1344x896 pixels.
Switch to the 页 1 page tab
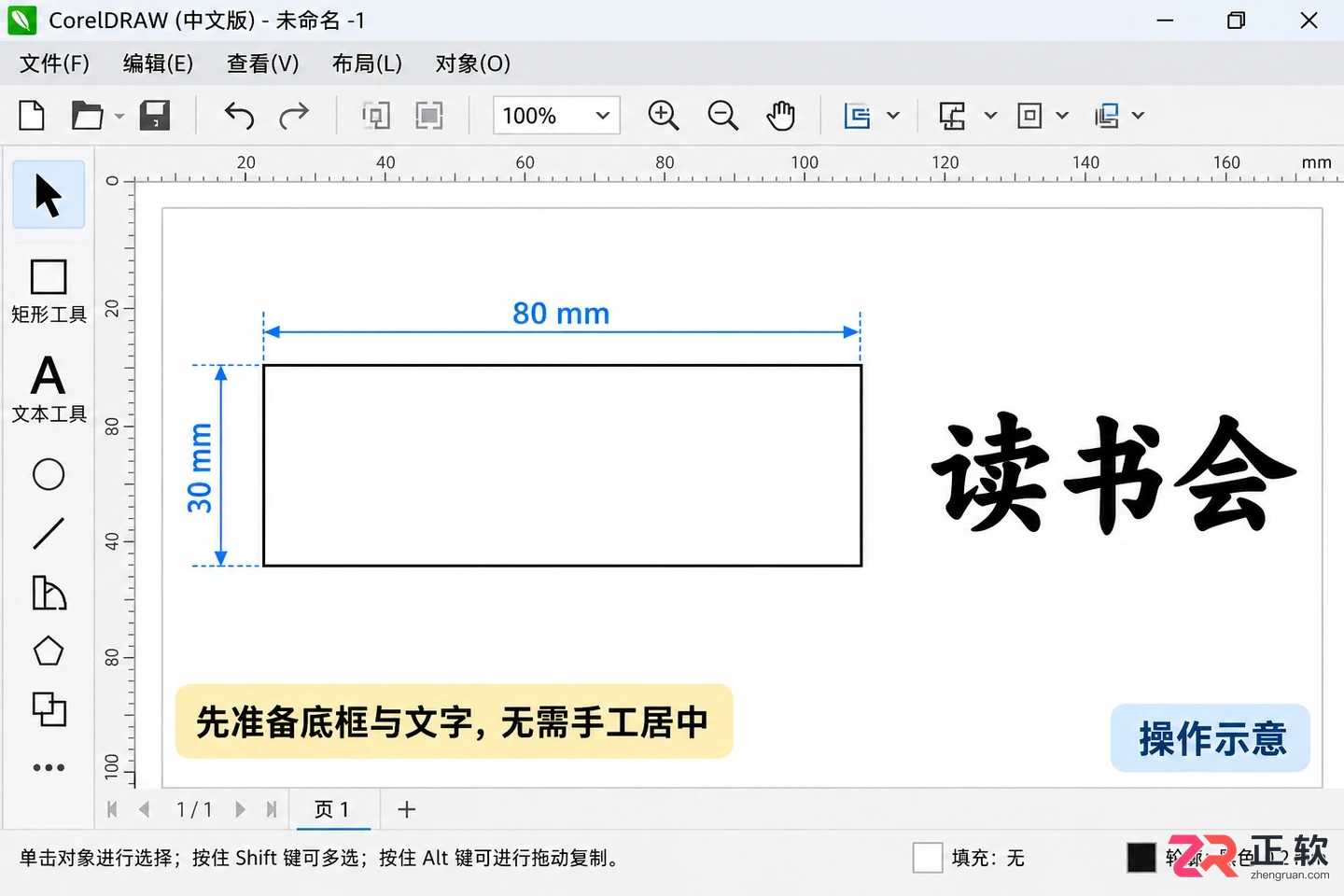pos(333,809)
